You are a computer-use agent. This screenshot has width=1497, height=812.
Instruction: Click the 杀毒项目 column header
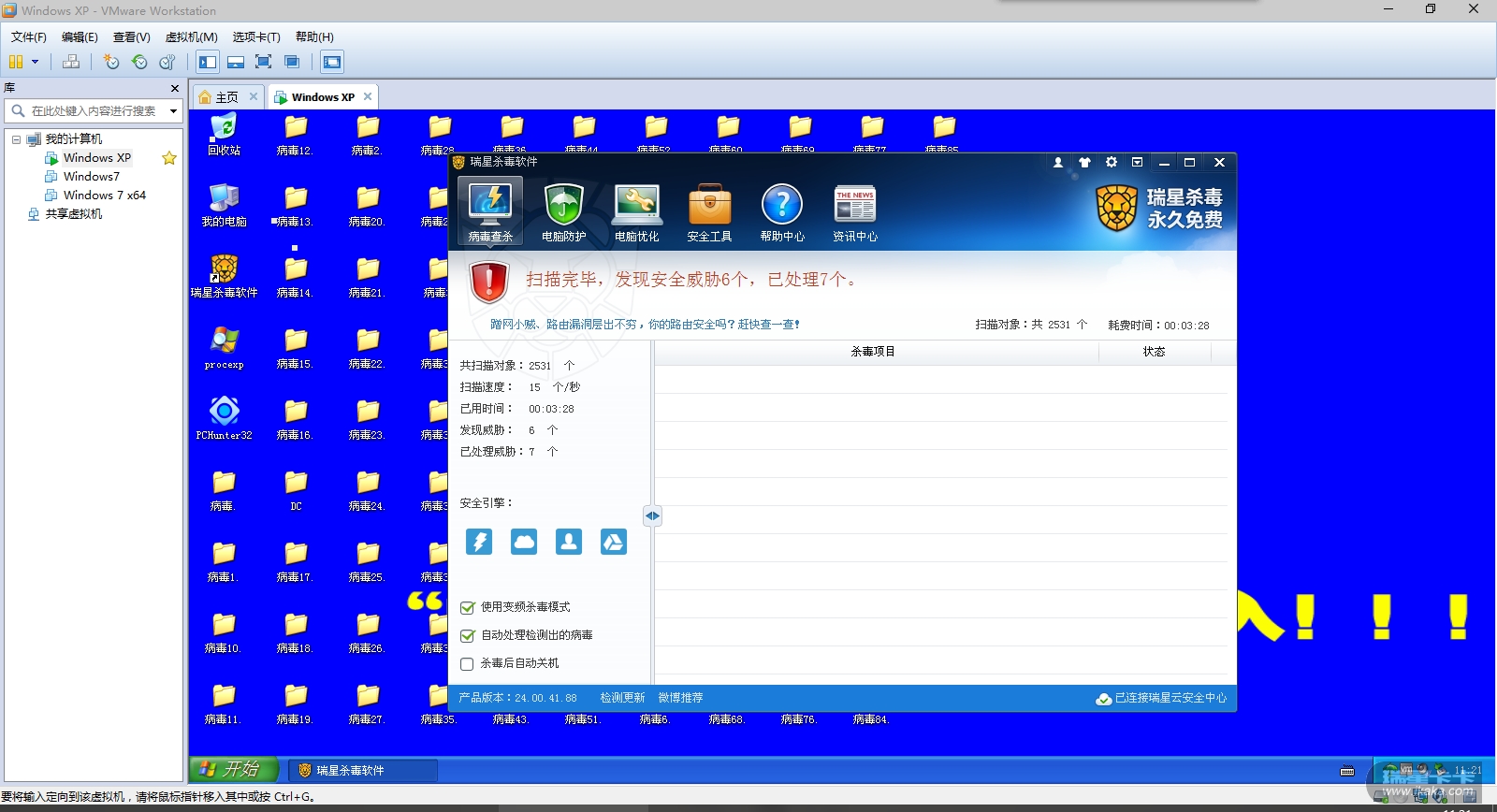click(x=873, y=352)
